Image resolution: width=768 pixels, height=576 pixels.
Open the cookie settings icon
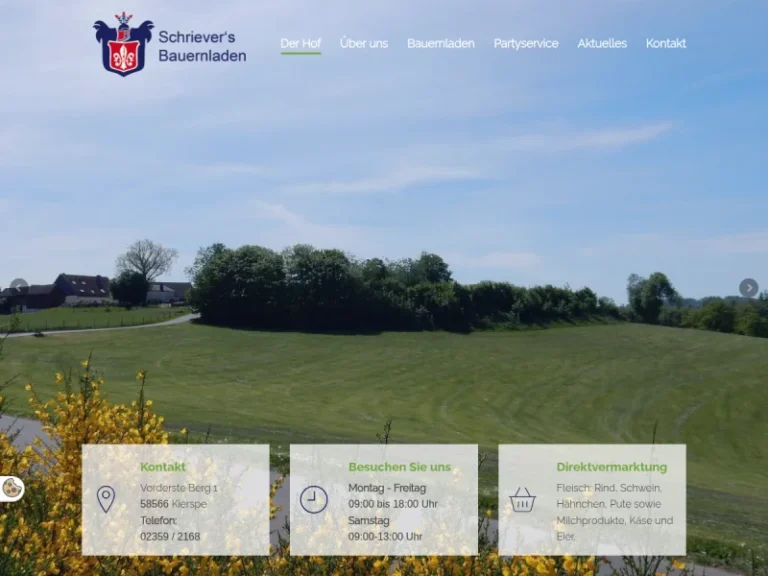12,488
